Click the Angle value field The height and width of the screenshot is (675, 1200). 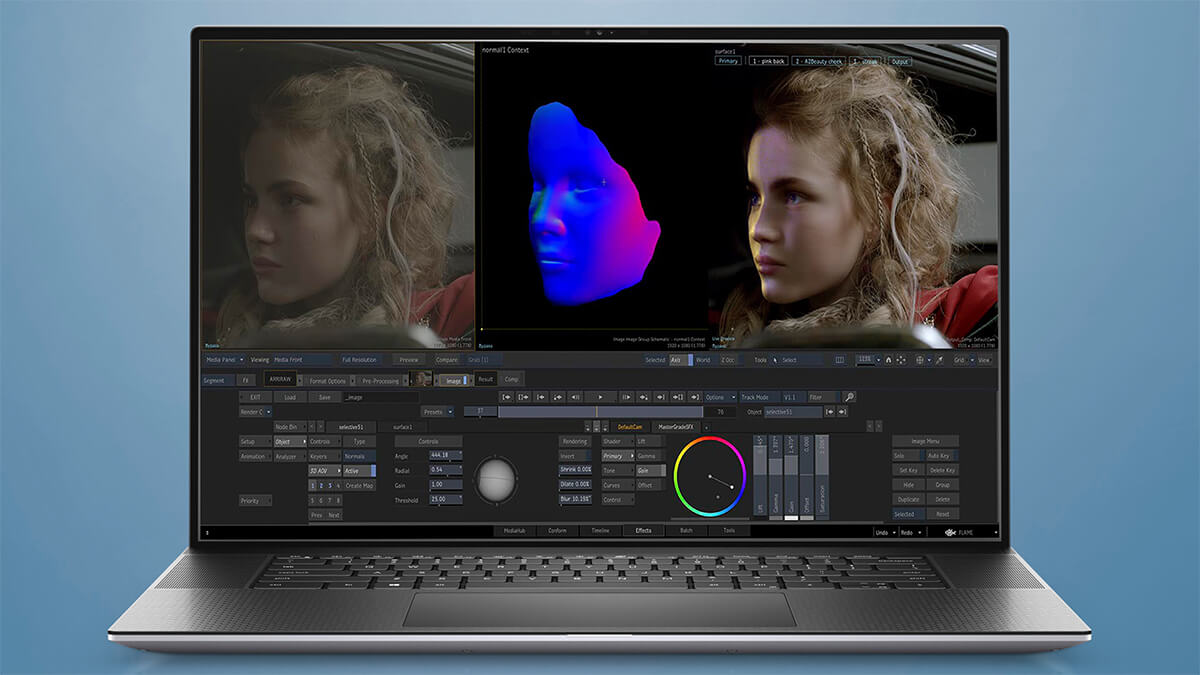[446, 455]
